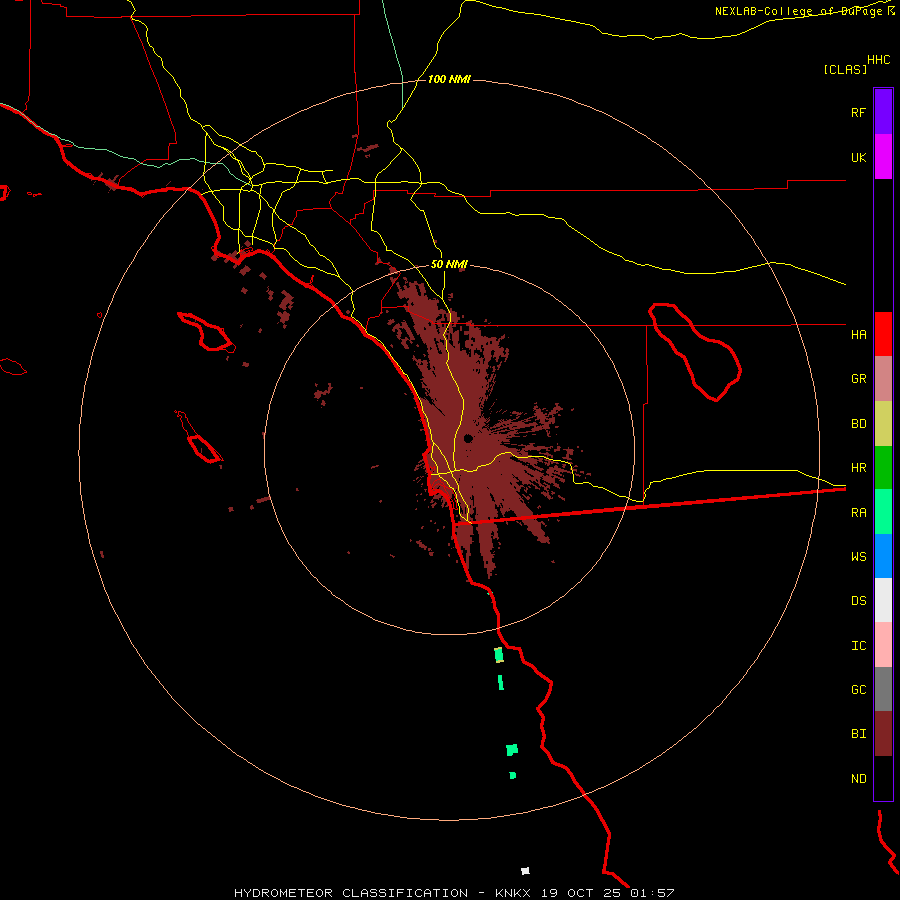Click the ND legend label
The width and height of the screenshot is (900, 900).
coord(858,779)
